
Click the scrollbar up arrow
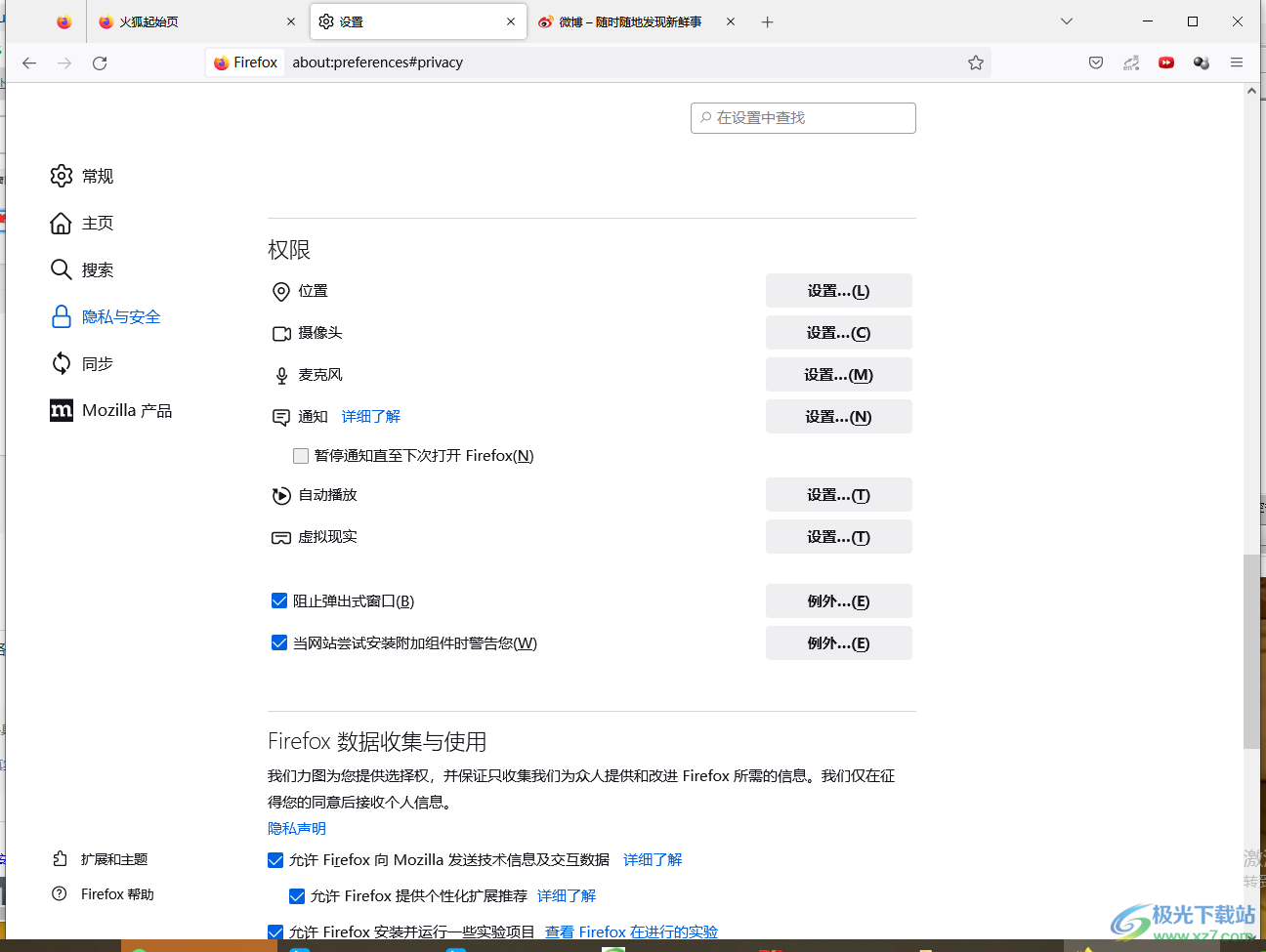pyautogui.click(x=1251, y=91)
